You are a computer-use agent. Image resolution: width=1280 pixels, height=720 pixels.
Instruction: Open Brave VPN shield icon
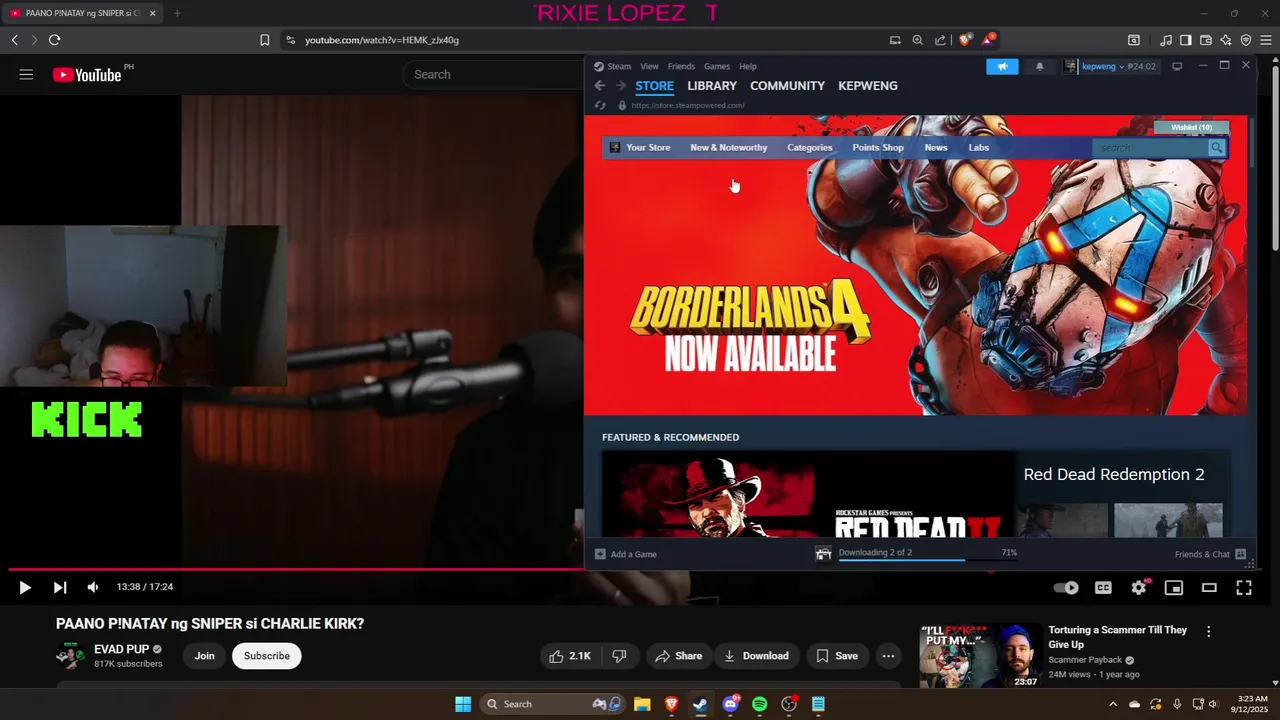(x=1246, y=40)
